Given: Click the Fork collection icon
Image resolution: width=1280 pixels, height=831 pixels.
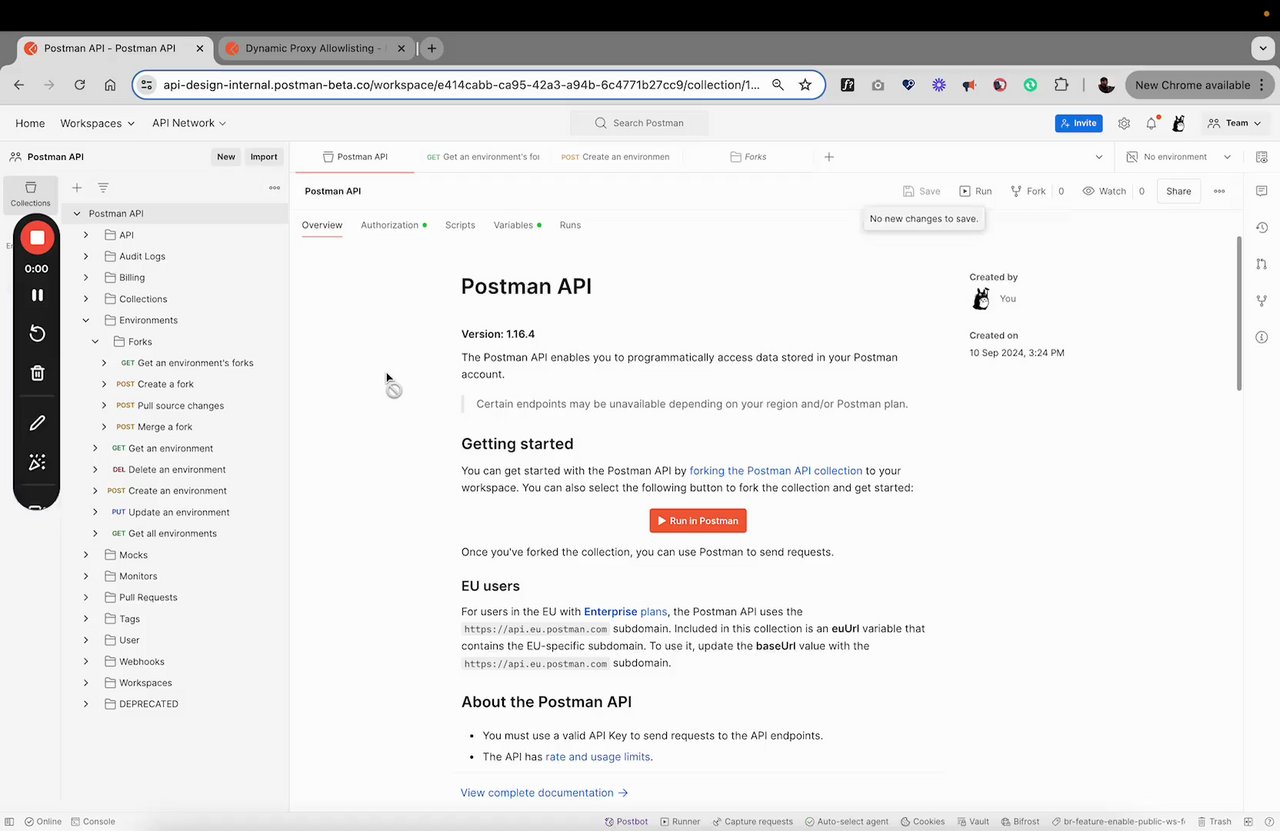Looking at the screenshot, I should point(1028,191).
